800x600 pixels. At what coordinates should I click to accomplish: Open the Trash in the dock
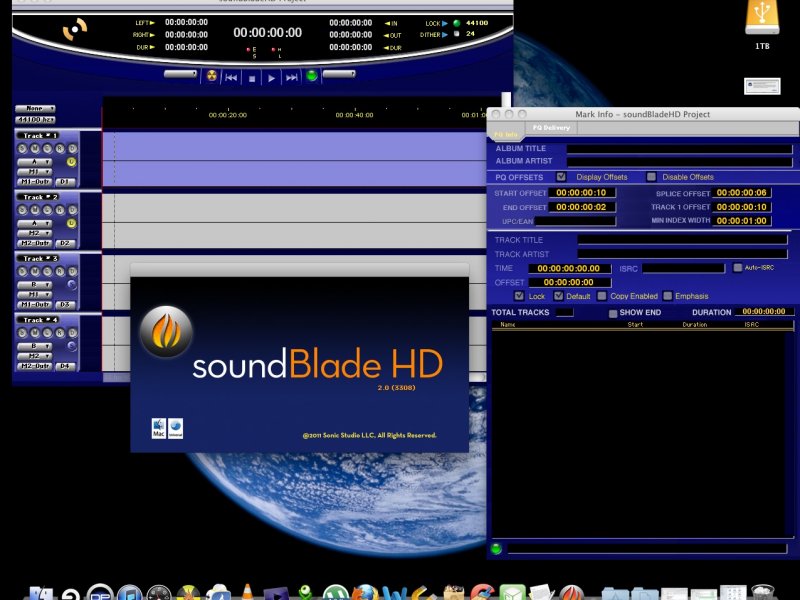pos(763,593)
